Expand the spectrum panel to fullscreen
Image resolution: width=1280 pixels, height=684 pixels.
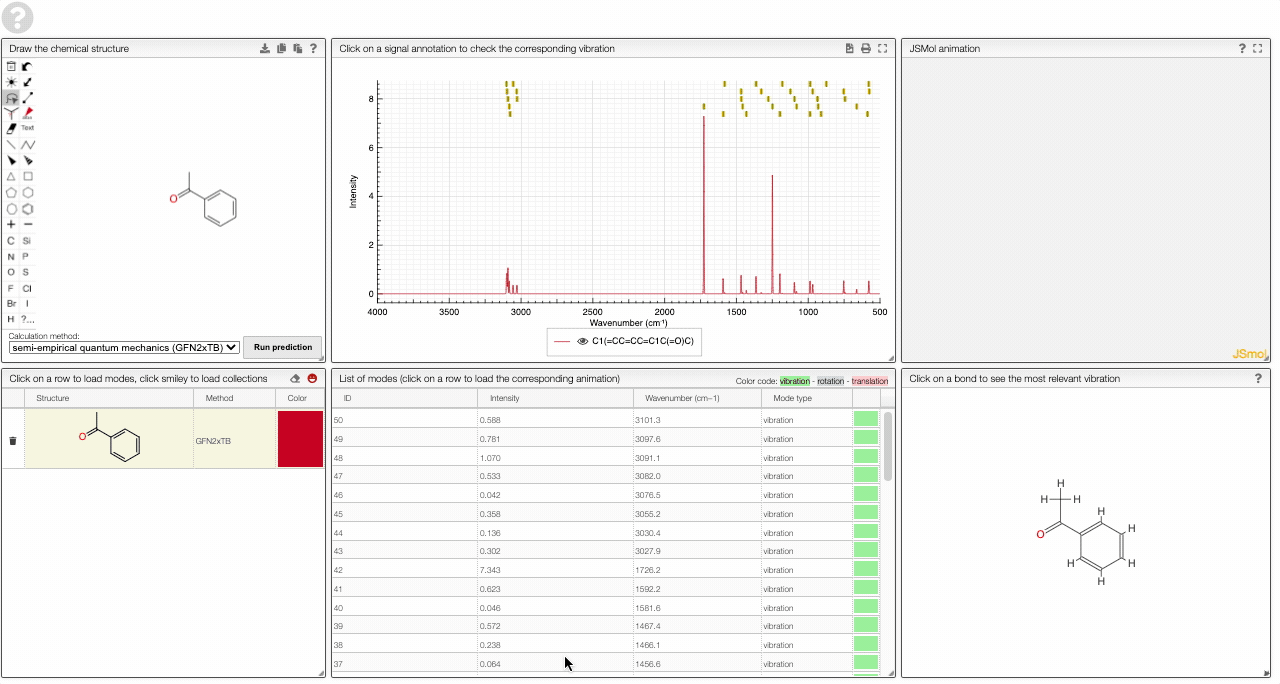pos(882,48)
